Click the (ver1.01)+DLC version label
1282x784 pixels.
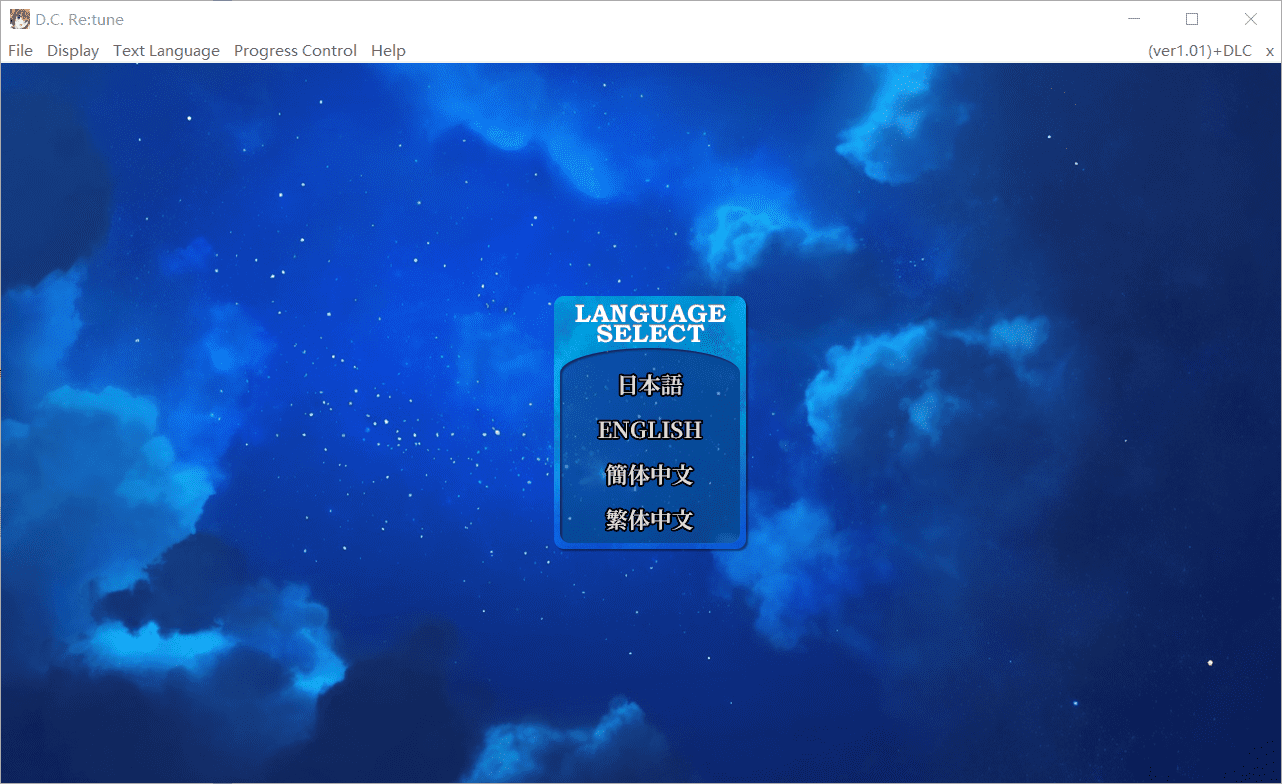click(1199, 50)
